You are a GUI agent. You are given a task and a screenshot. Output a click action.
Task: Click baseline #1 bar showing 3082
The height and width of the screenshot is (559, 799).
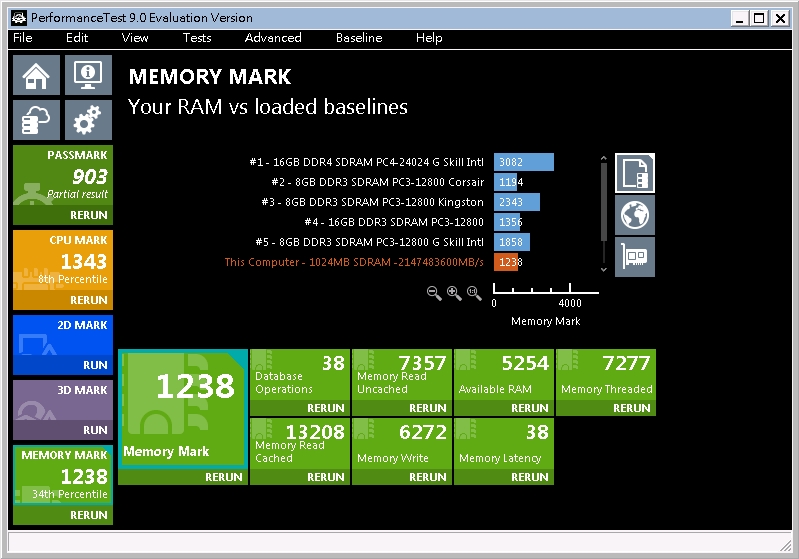click(524, 162)
